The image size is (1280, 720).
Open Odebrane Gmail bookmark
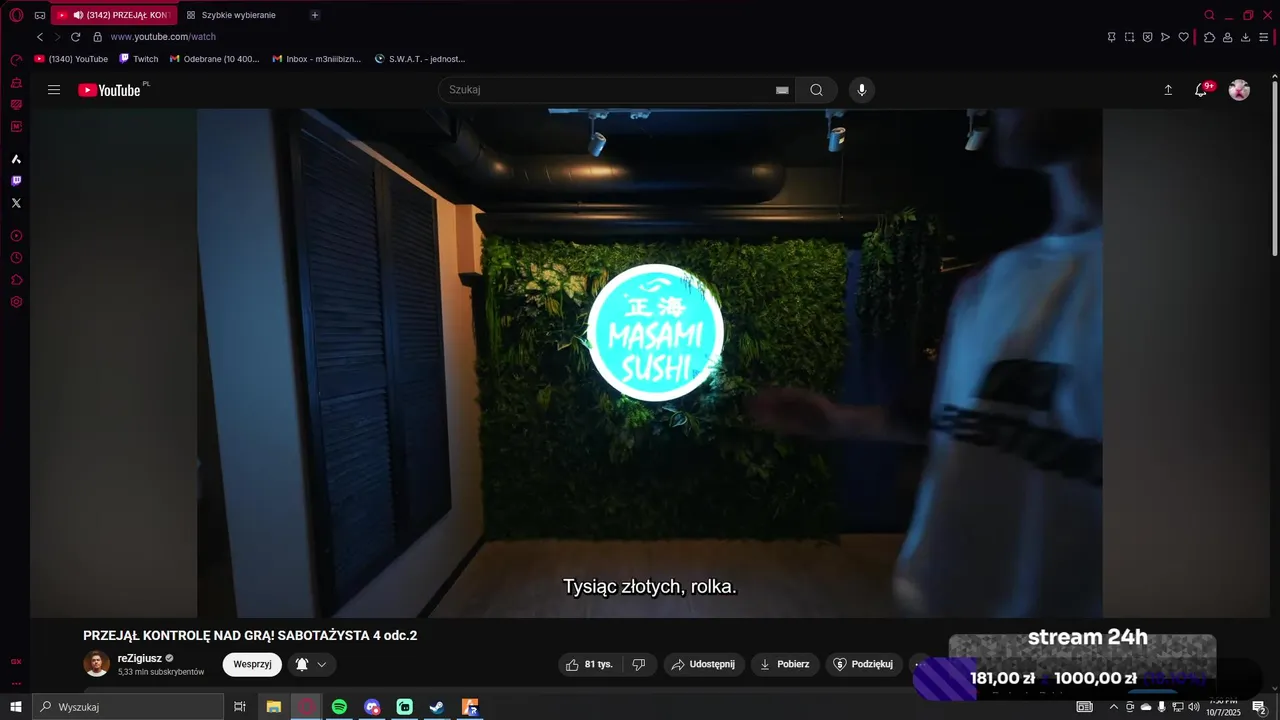tap(214, 59)
